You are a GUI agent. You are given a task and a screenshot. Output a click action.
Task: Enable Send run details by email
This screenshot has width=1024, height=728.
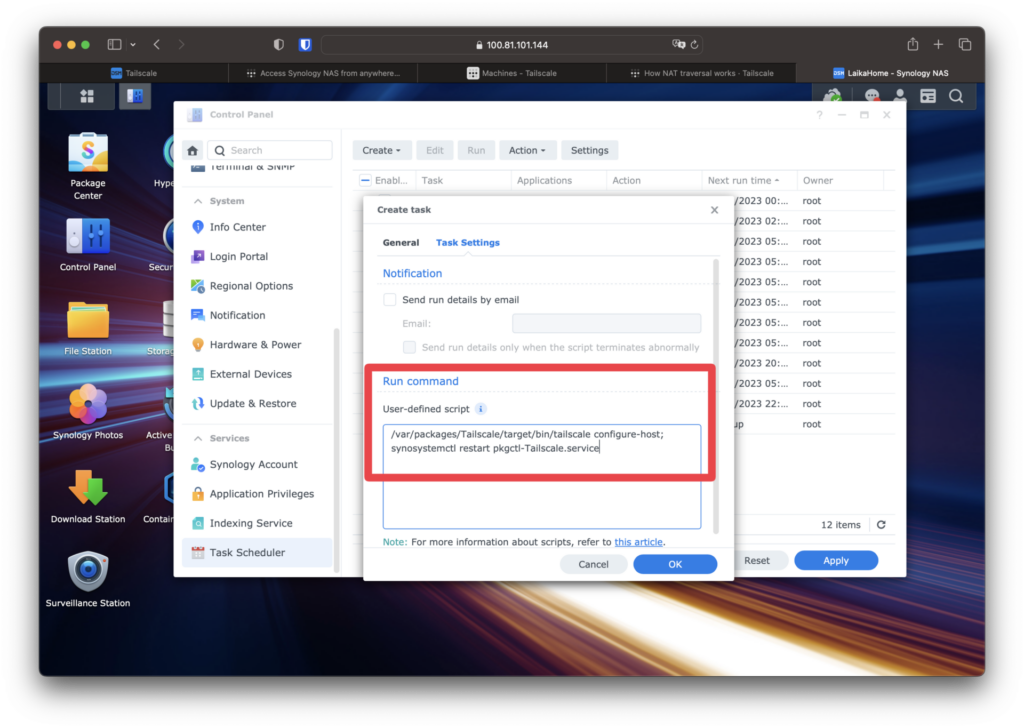(x=390, y=300)
